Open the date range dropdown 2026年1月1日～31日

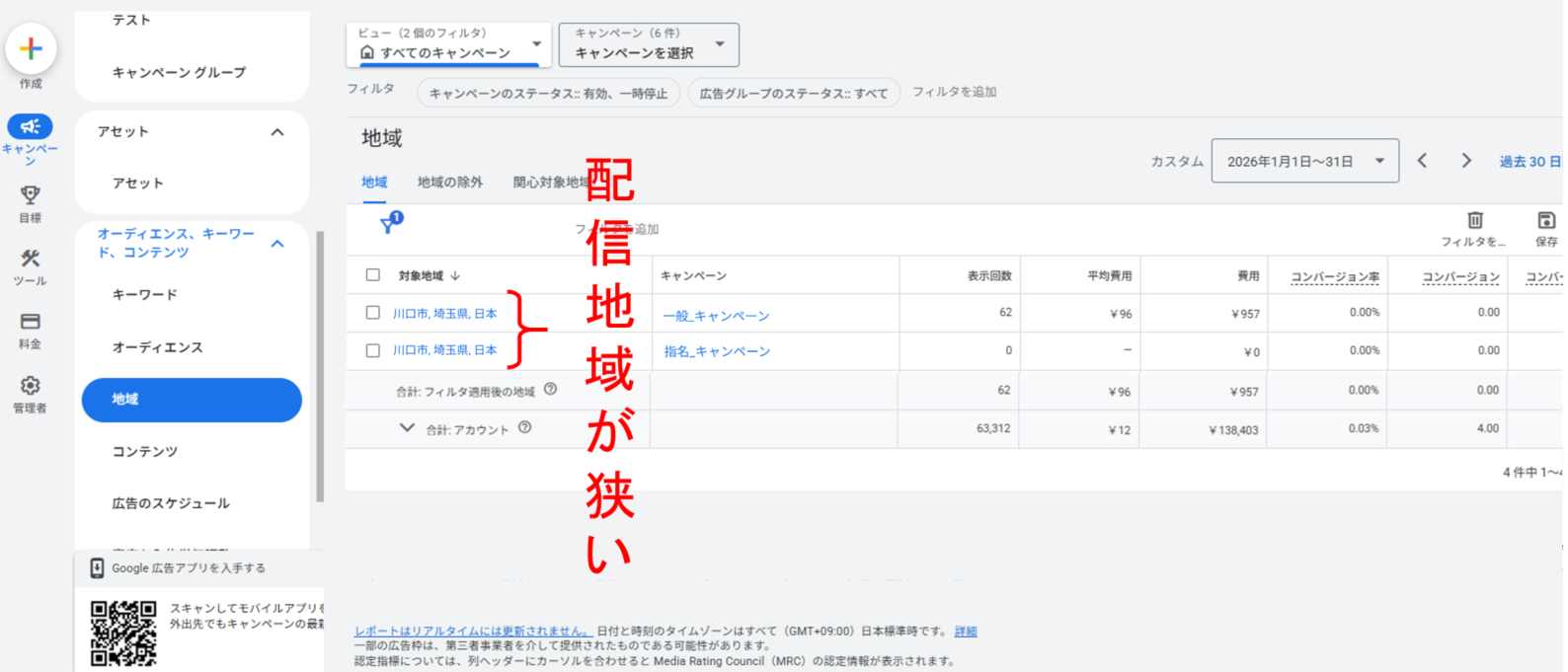1303,161
